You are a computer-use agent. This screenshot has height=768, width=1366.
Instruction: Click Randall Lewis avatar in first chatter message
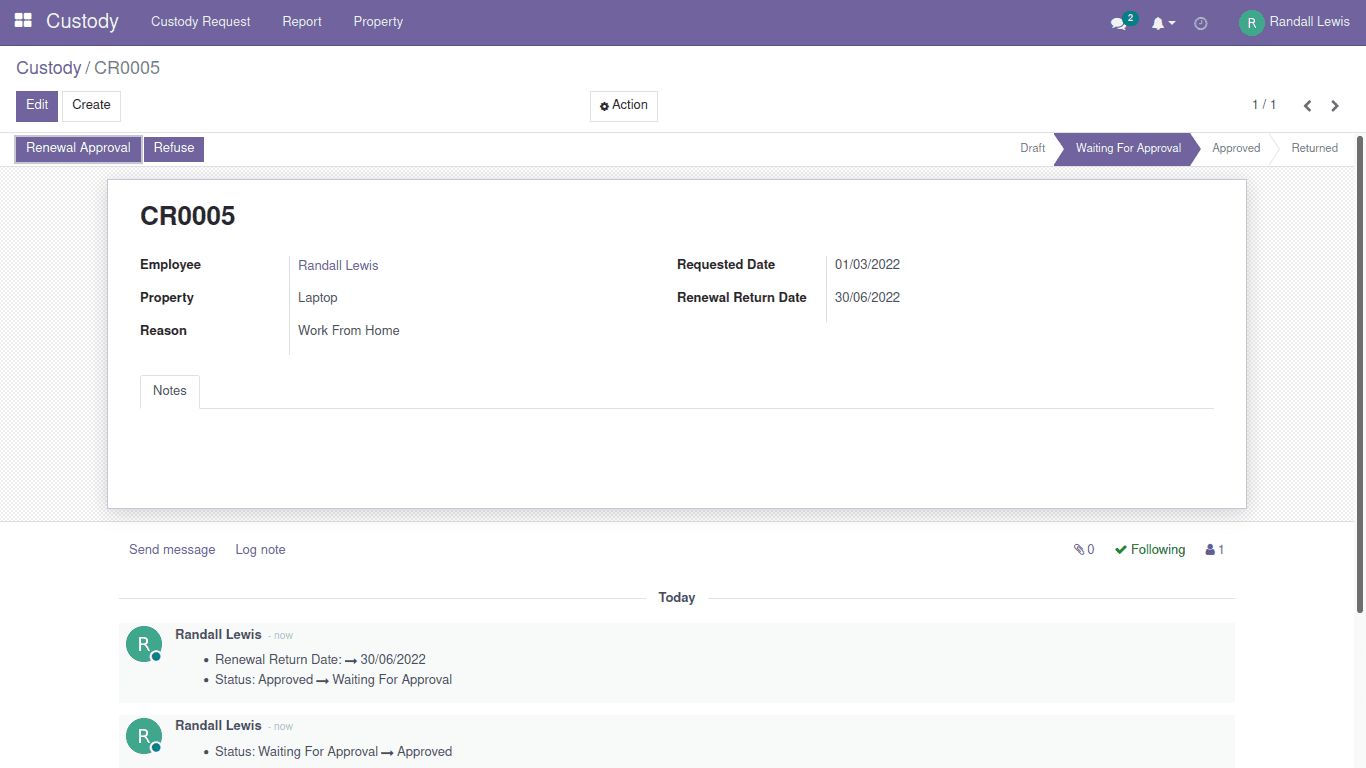144,644
